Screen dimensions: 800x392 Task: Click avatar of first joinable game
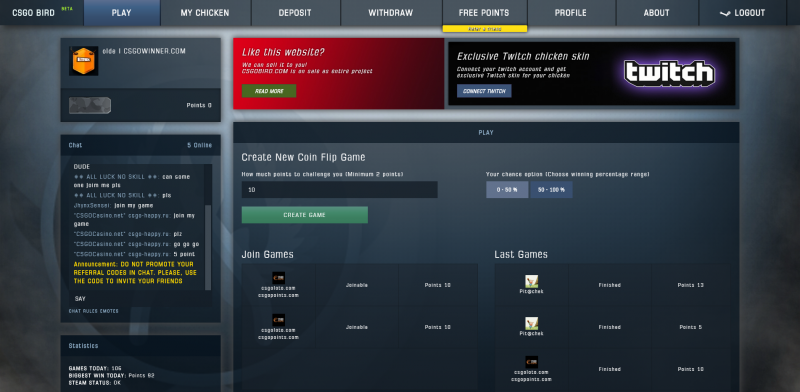point(279,278)
